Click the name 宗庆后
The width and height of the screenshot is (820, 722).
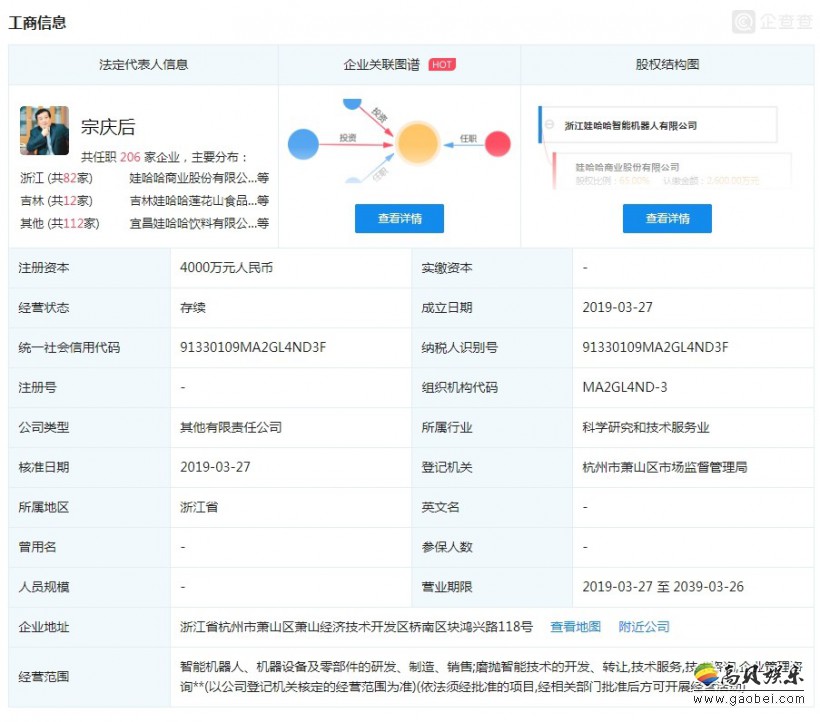pos(108,127)
